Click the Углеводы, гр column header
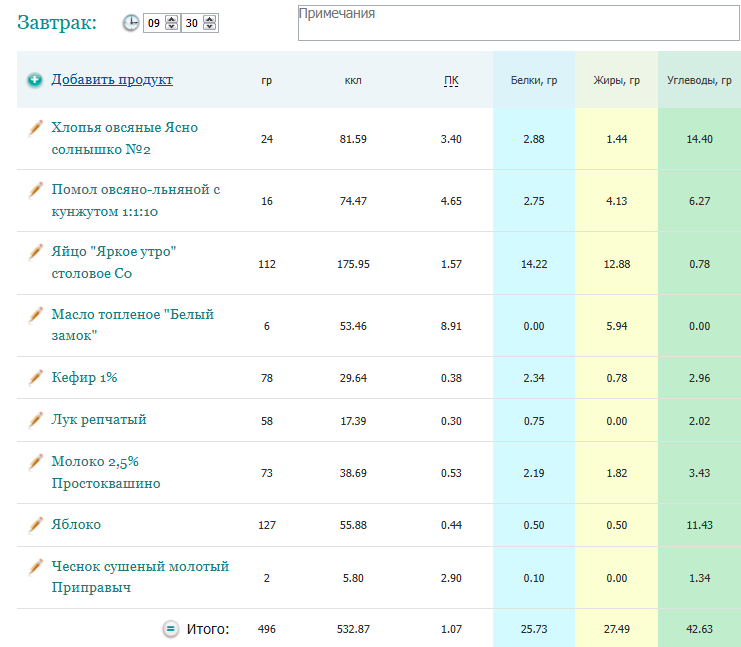Viewport: 741px width, 647px height. 699,80
